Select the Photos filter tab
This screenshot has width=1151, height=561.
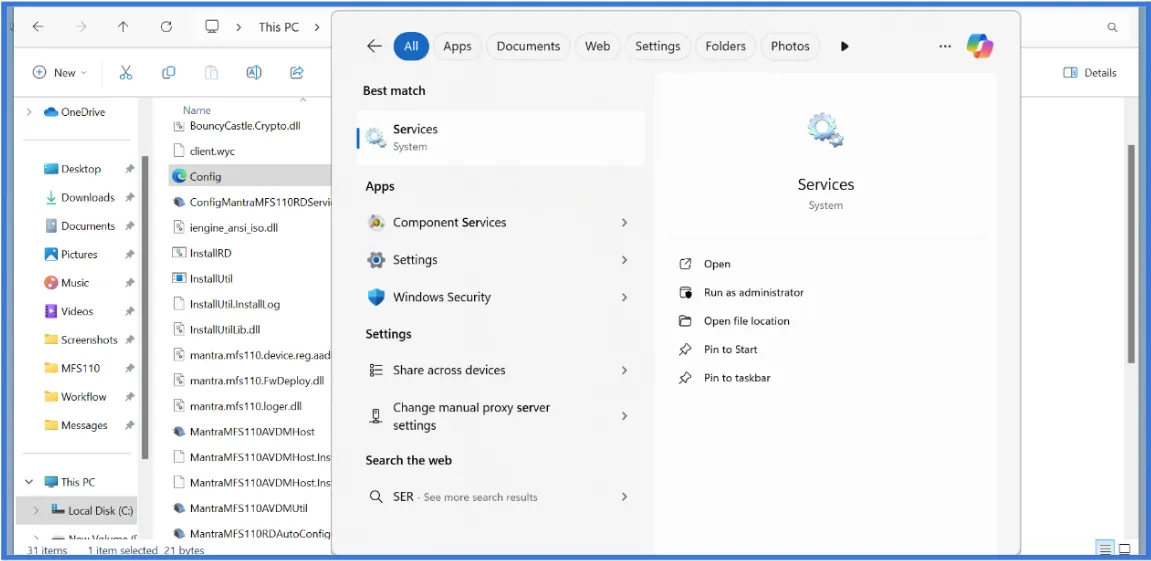pyautogui.click(x=790, y=46)
